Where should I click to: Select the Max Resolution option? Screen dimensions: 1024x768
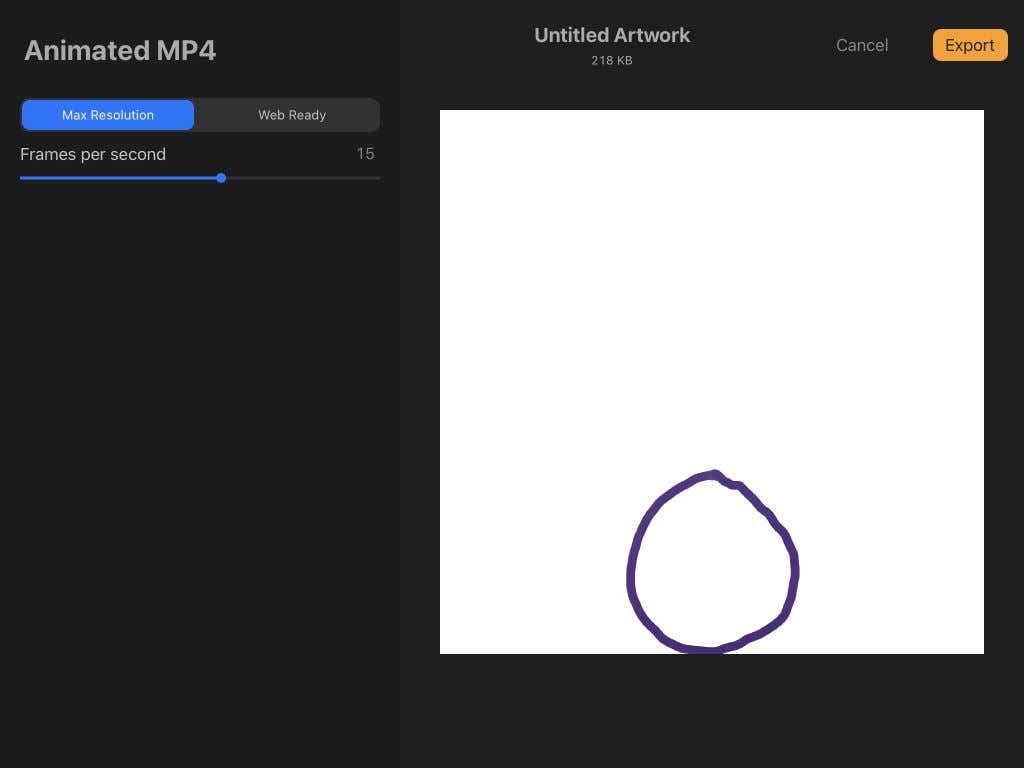[108, 115]
